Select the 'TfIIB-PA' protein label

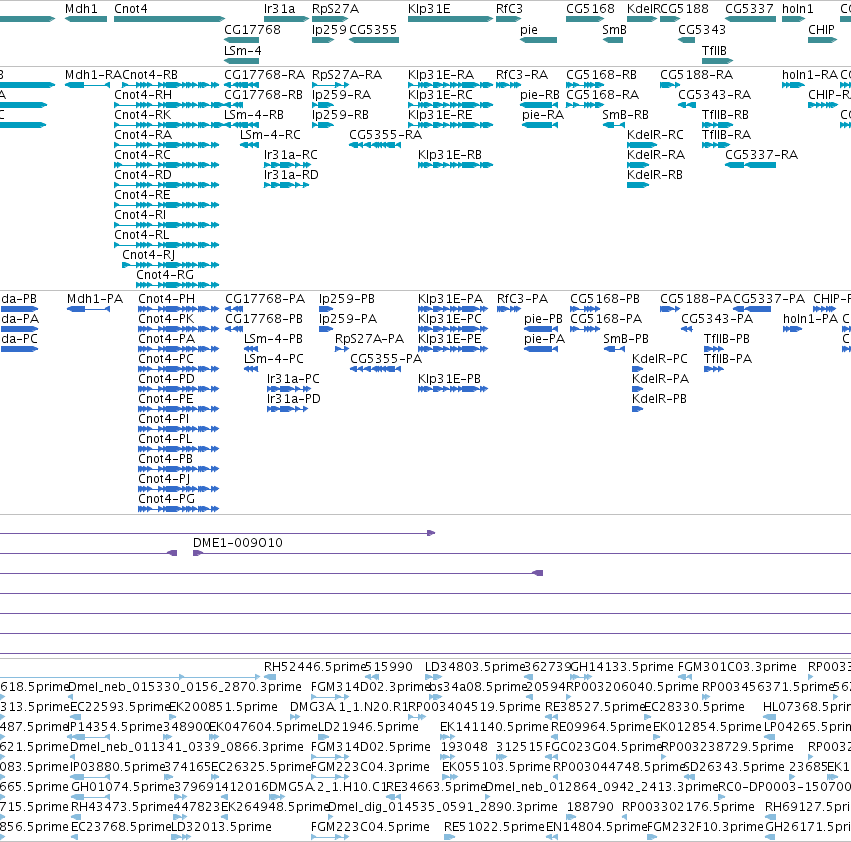pos(728,359)
